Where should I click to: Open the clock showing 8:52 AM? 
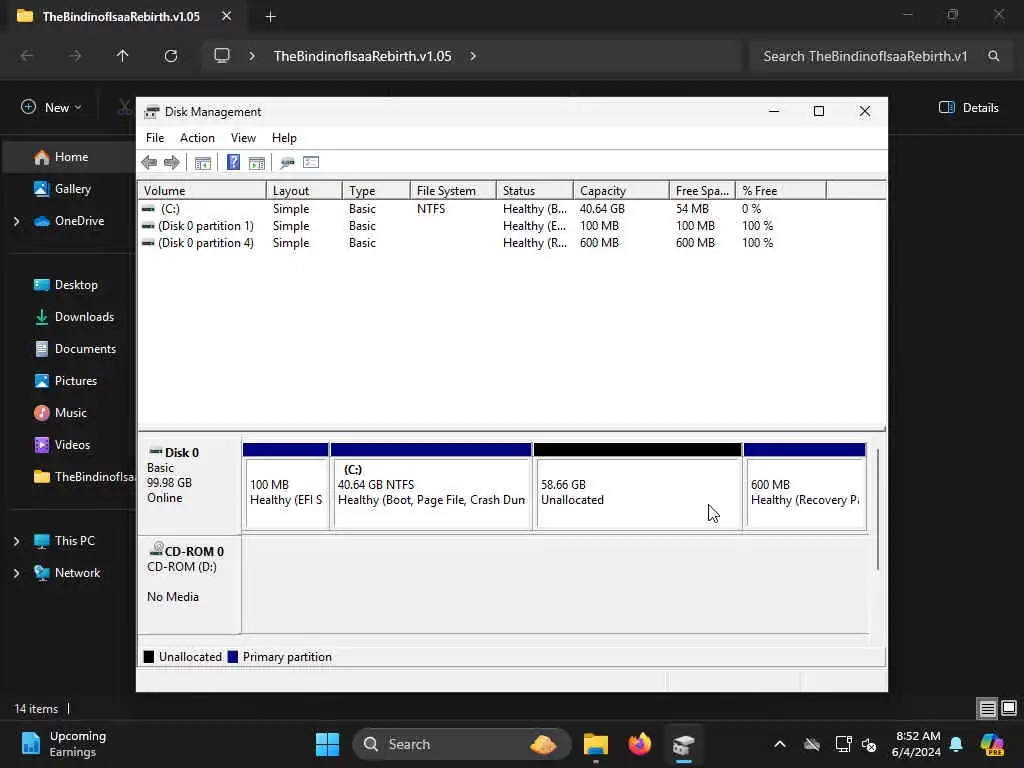[x=917, y=744]
